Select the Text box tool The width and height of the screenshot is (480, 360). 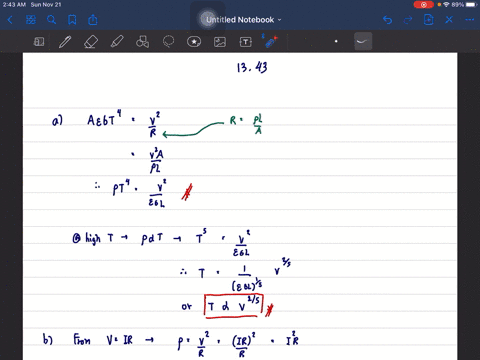[245, 42]
